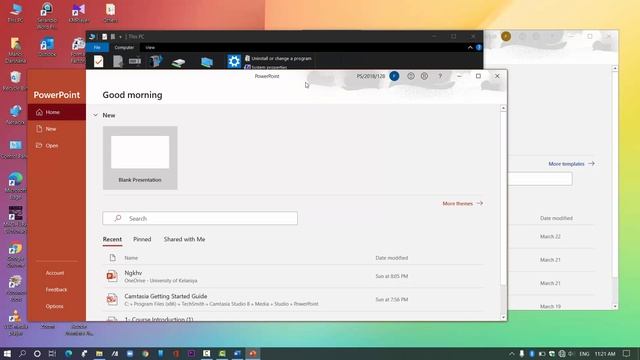Follow More templates link in background window
Image resolution: width=640 pixels, height=360 pixels.
pyautogui.click(x=571, y=164)
